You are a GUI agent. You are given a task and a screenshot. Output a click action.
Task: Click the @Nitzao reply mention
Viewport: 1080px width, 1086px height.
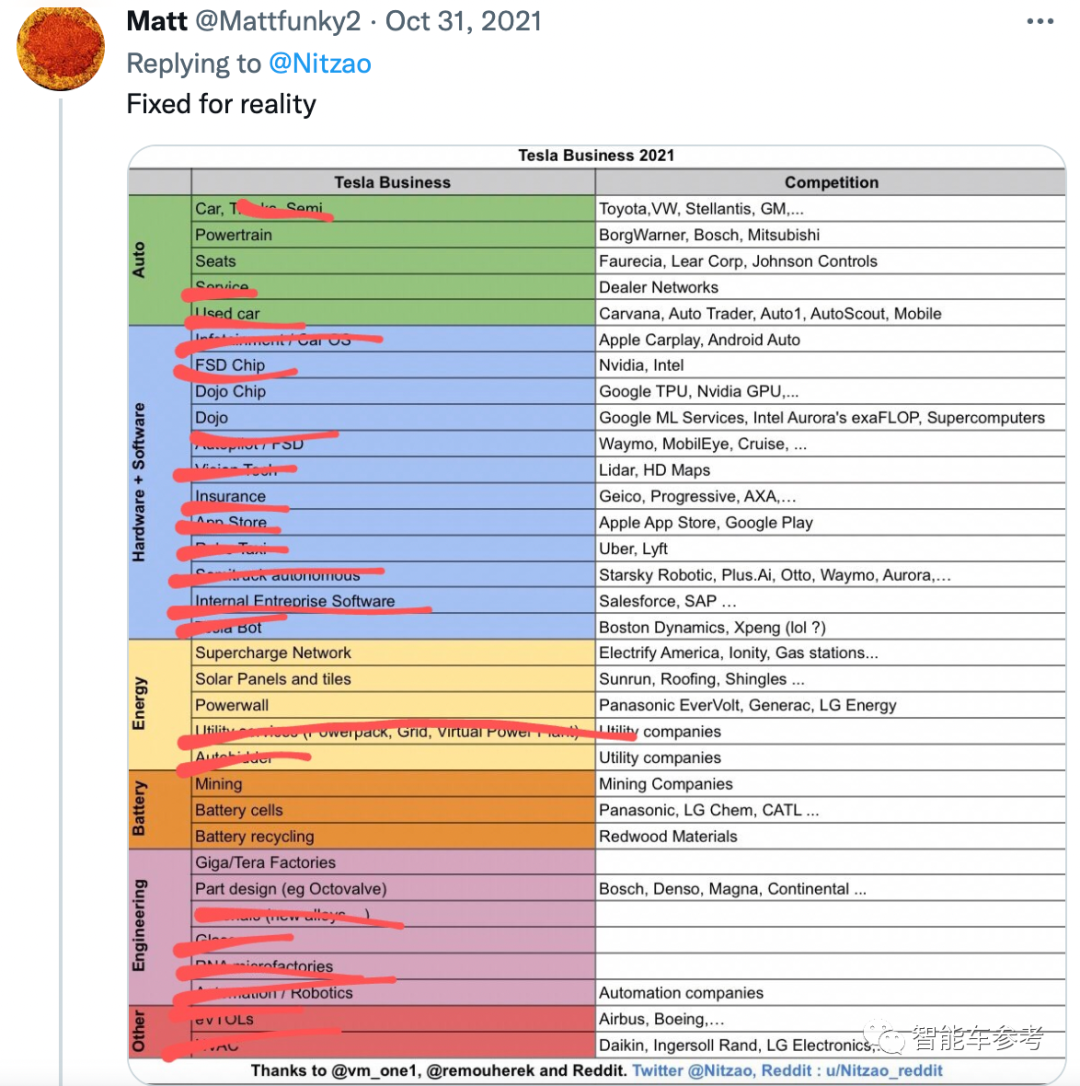(320, 64)
